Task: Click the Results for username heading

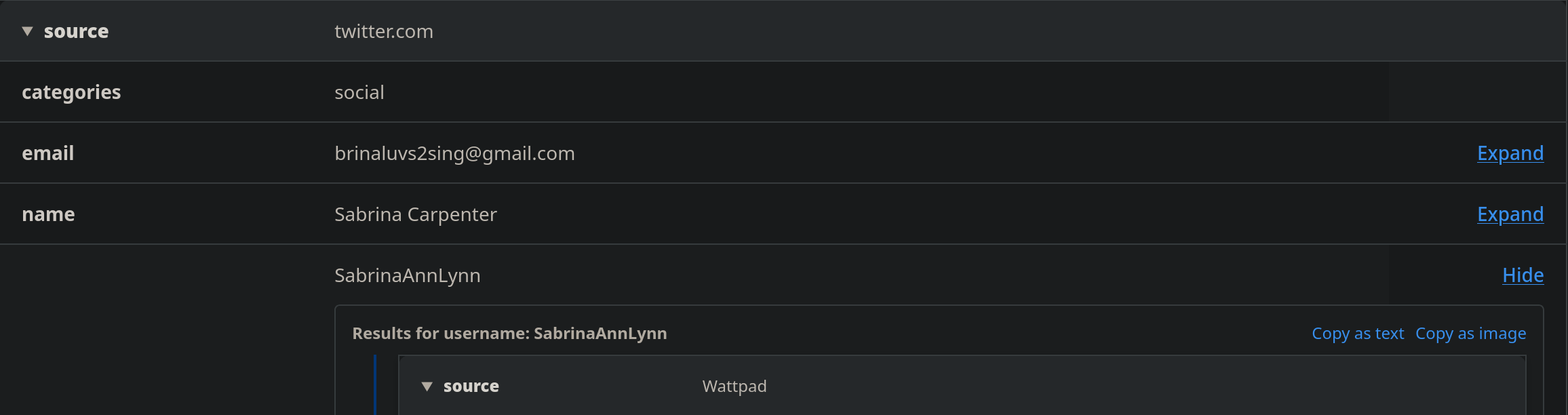Action: tap(509, 334)
